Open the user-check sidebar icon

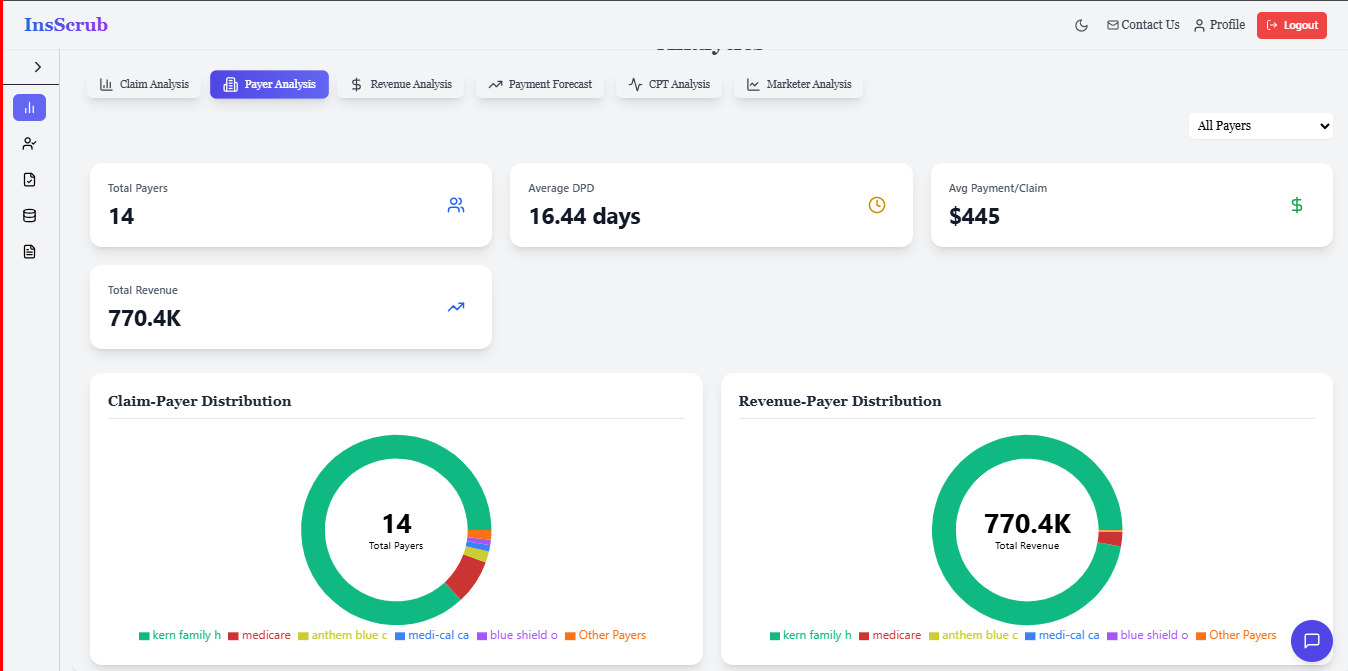click(x=29, y=143)
